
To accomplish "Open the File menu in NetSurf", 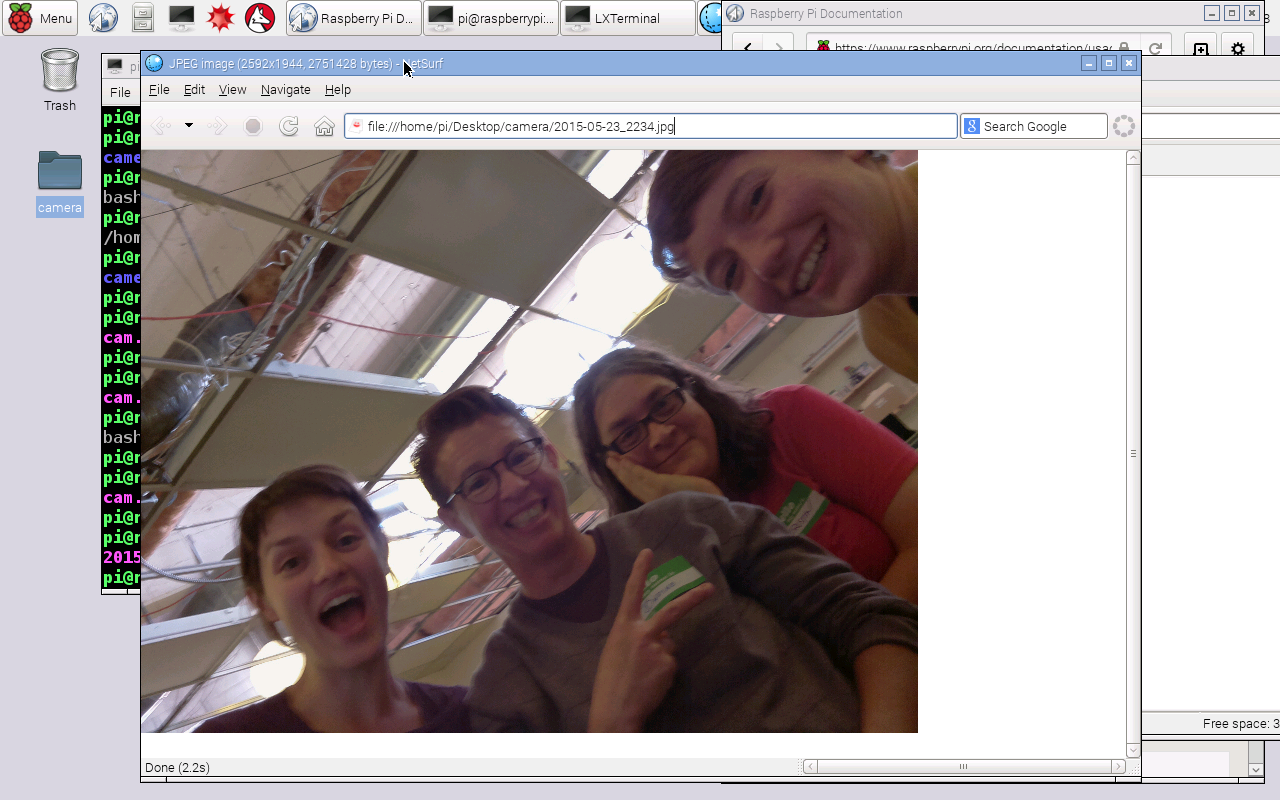I will pyautogui.click(x=159, y=90).
